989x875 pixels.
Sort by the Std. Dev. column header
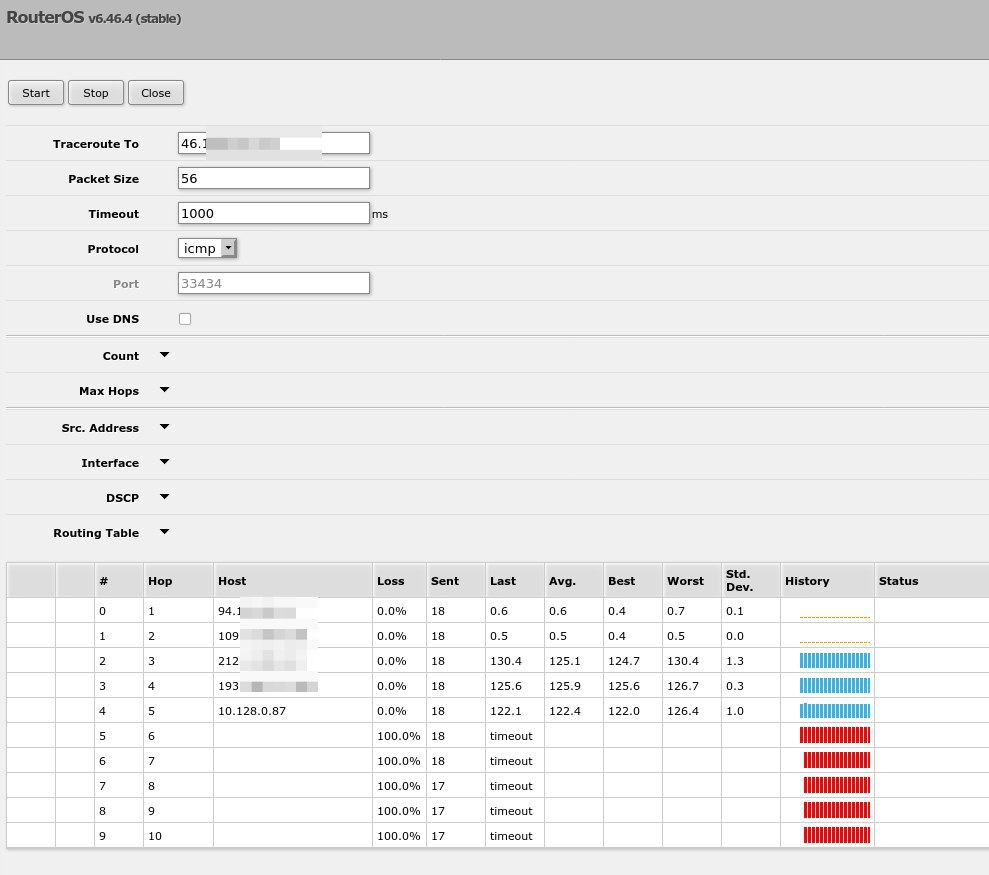[x=751, y=580]
